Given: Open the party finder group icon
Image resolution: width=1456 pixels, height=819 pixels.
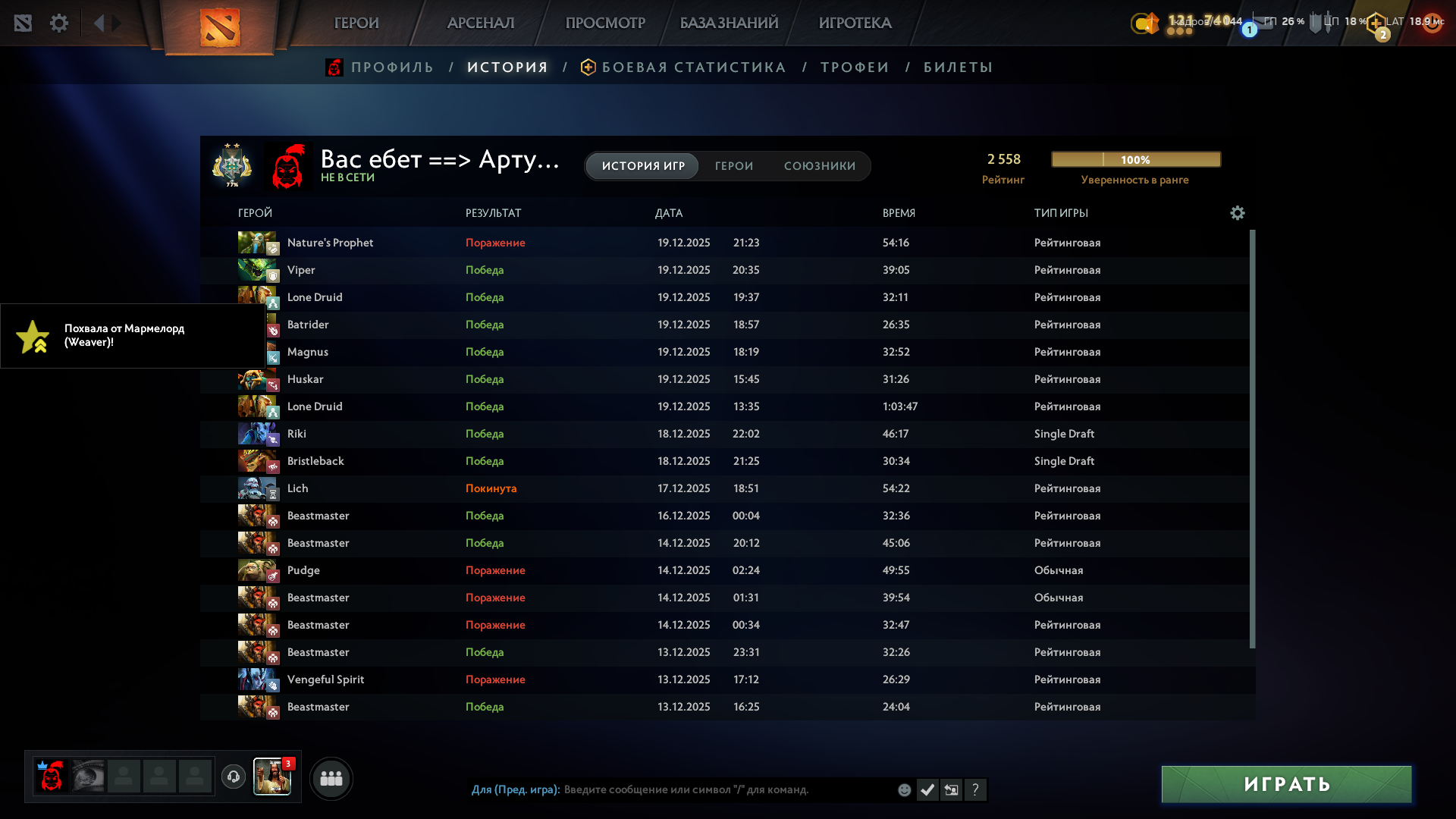Looking at the screenshot, I should tap(331, 778).
